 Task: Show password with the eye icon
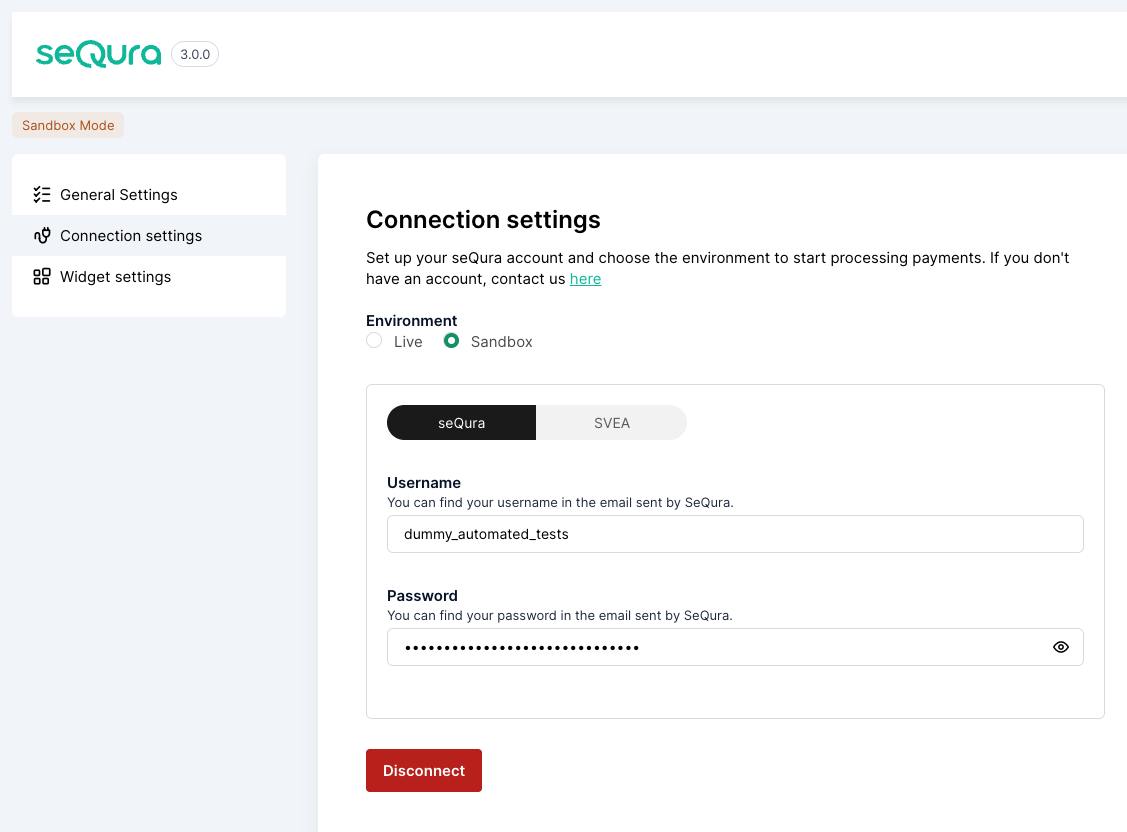tap(1060, 647)
